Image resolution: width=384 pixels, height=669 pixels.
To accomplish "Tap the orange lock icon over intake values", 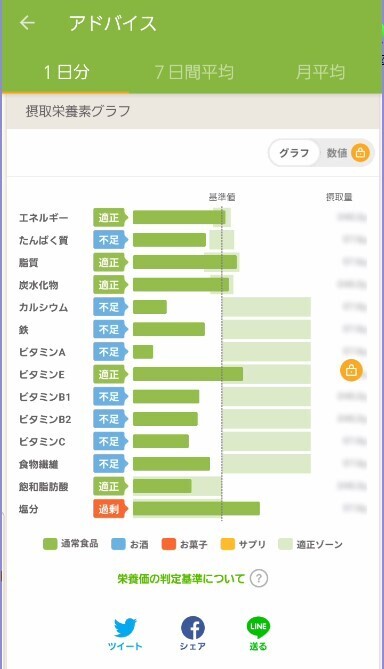I will coord(351,370).
